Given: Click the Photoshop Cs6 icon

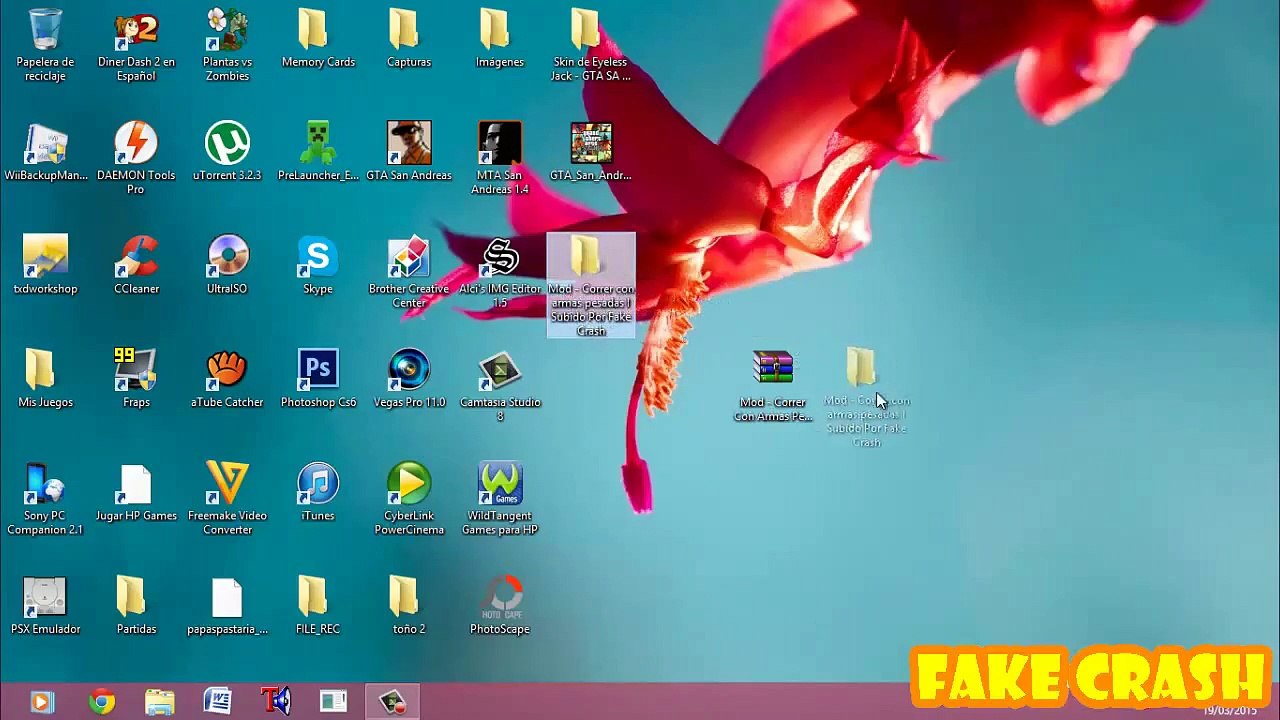Looking at the screenshot, I should [x=318, y=379].
